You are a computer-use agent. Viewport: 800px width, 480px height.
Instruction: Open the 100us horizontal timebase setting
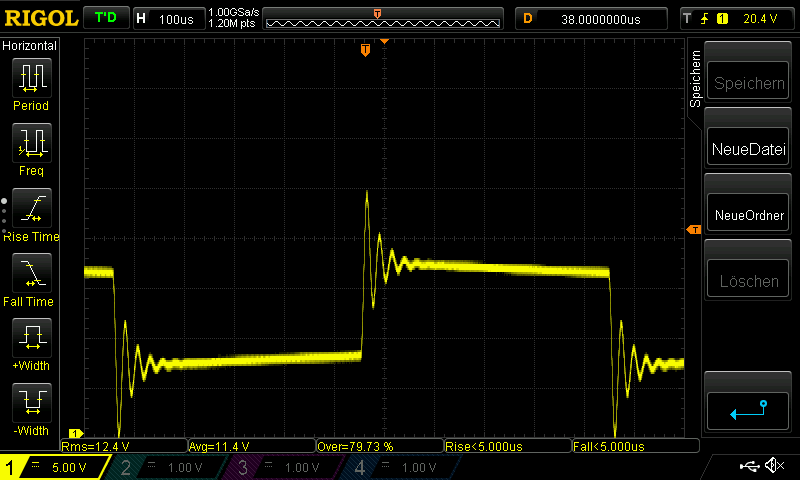[x=168, y=19]
